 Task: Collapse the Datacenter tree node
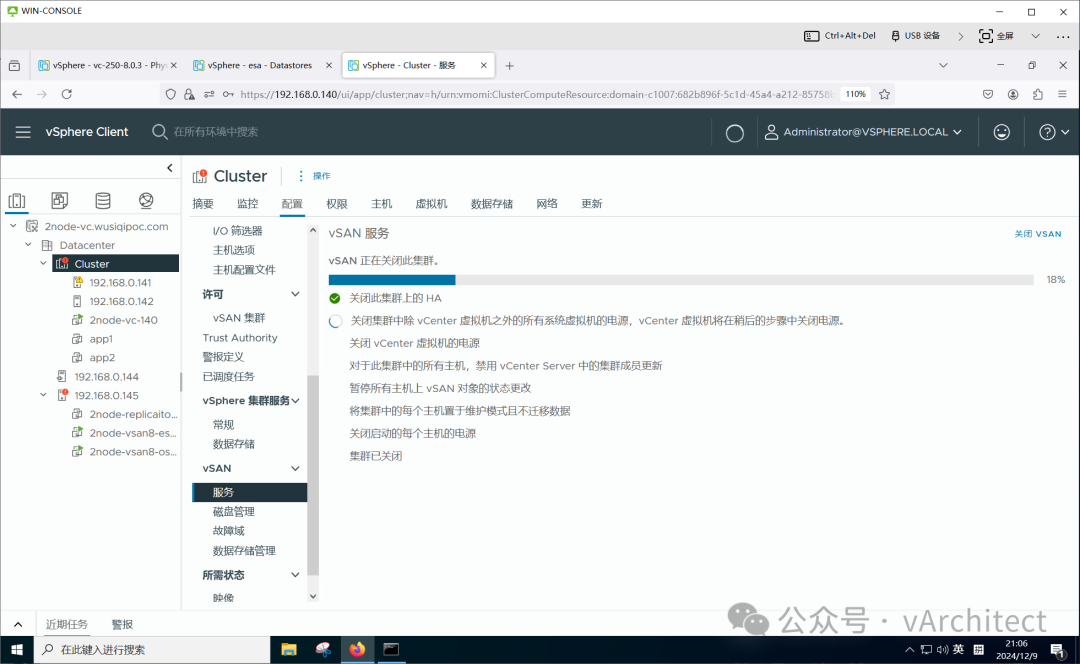pyautogui.click(x=28, y=245)
